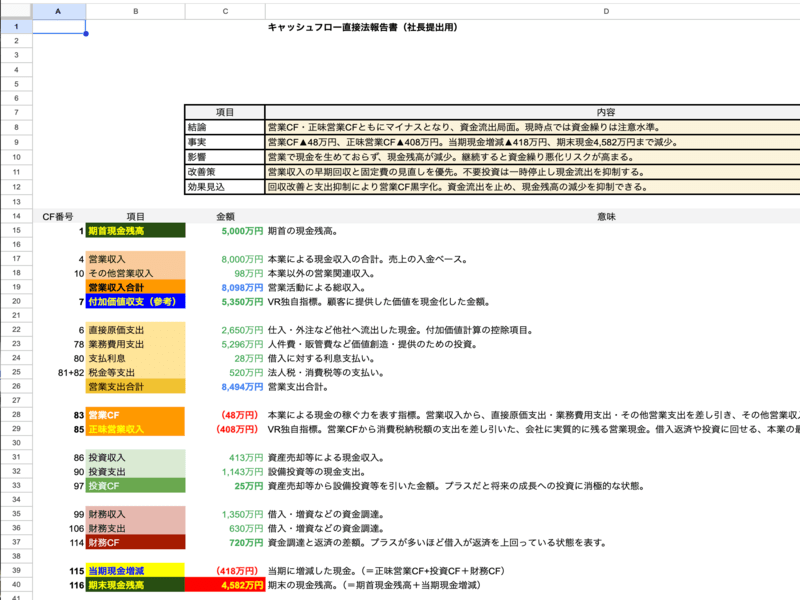Select the yellow 当期現金増減 cell
This screenshot has height=600, width=800.
coord(135,570)
